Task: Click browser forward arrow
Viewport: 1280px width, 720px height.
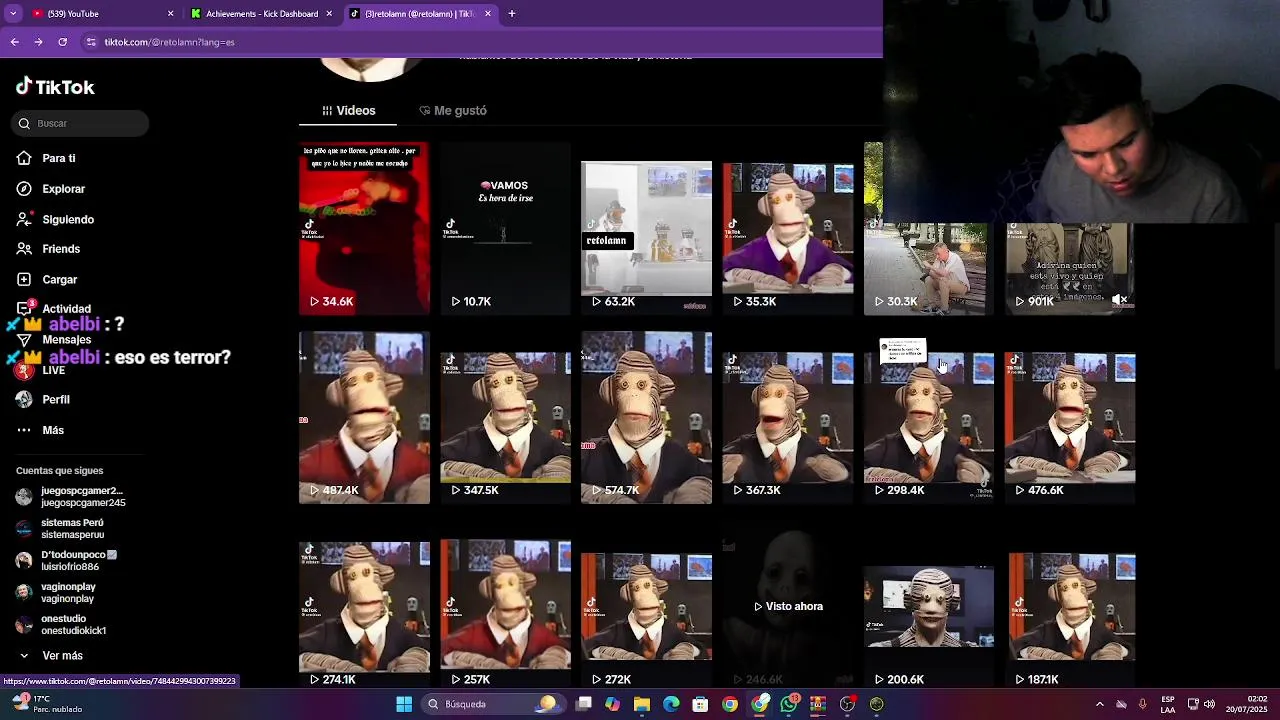Action: coord(38,42)
